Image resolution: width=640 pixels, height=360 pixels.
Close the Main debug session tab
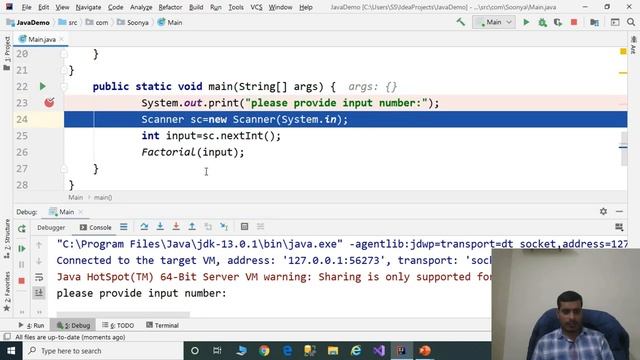pyautogui.click(x=81, y=212)
